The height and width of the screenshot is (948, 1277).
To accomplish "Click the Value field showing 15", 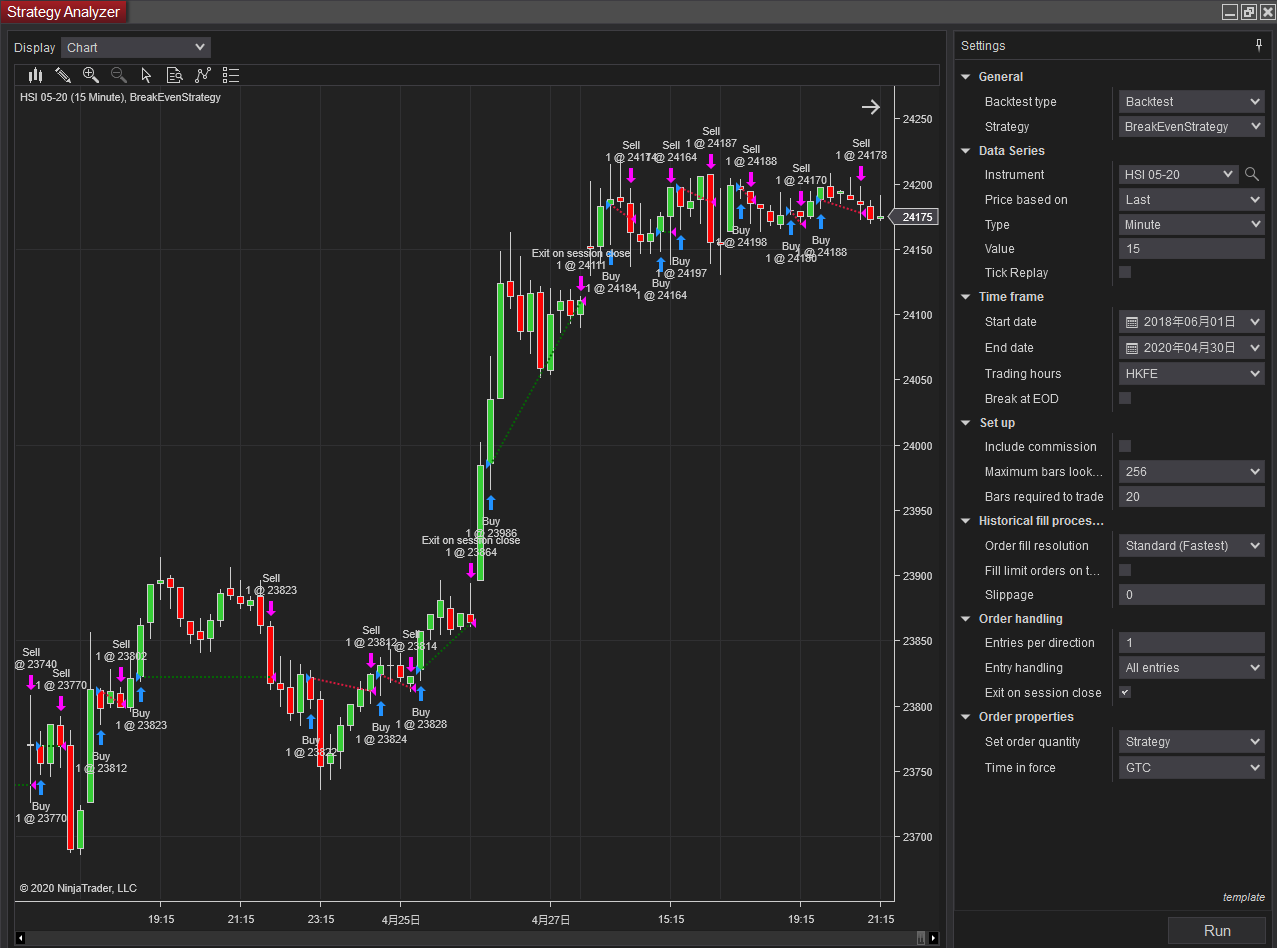I will tap(1192, 248).
